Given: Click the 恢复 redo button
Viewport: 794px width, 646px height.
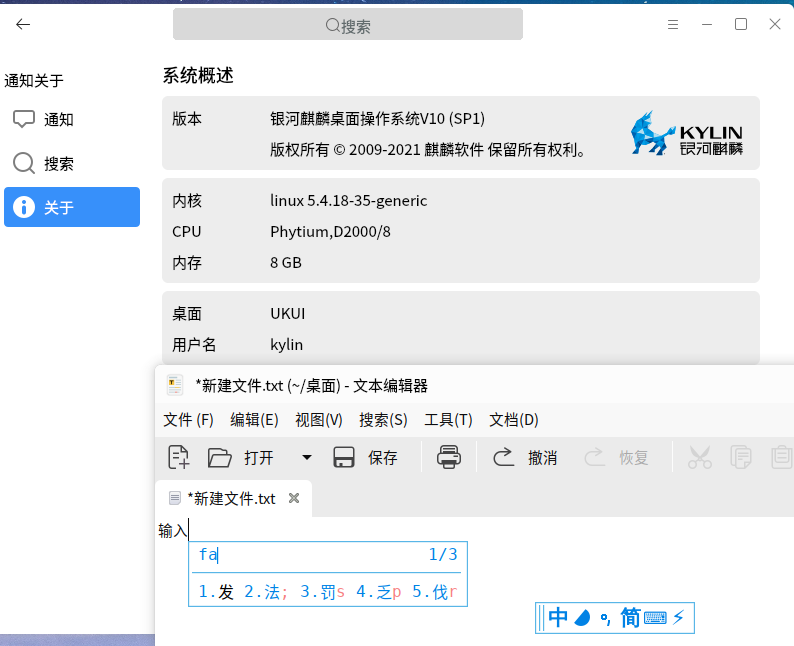Looking at the screenshot, I should (x=616, y=458).
